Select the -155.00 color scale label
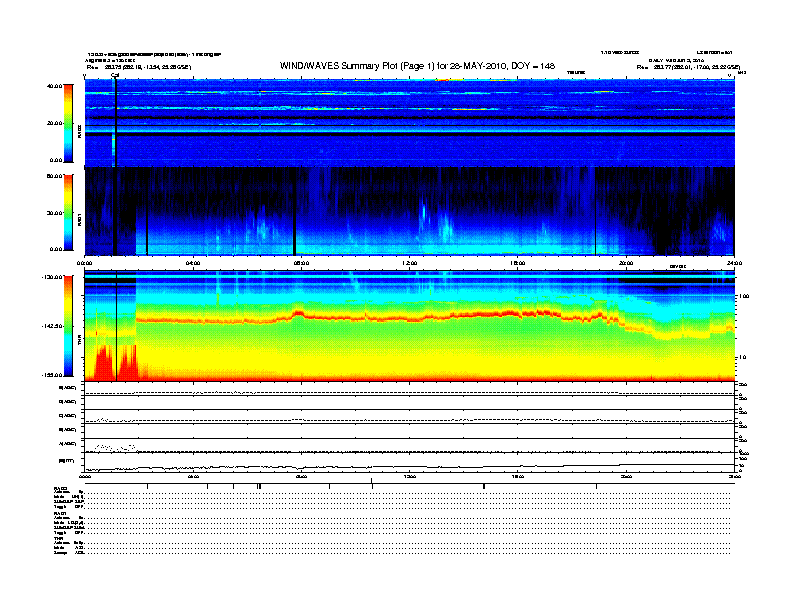The height and width of the screenshot is (612, 792). coord(52,375)
